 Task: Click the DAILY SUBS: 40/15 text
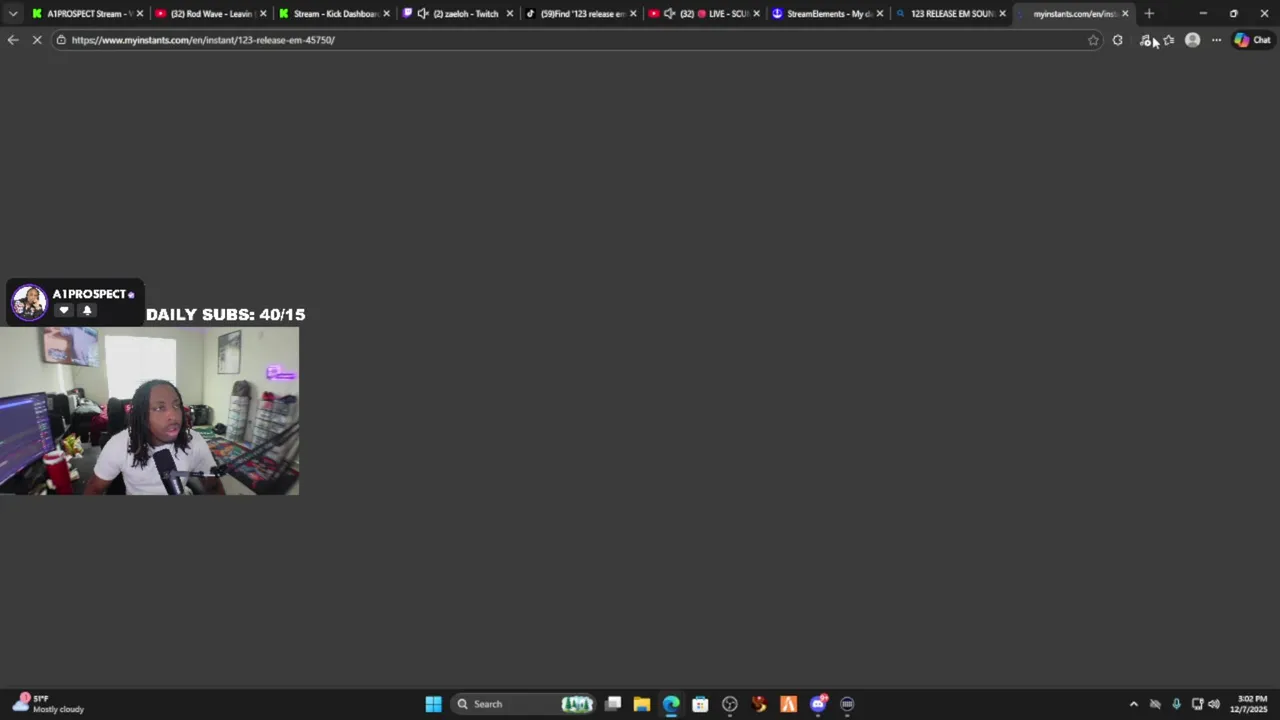(x=225, y=314)
